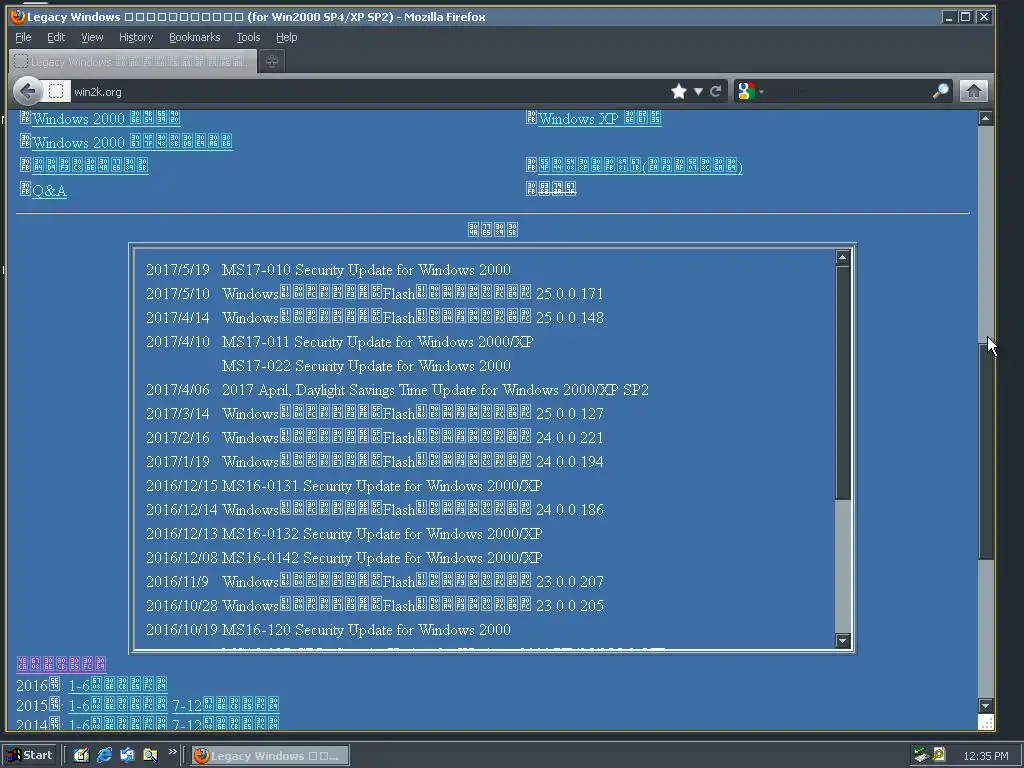This screenshot has width=1024, height=768.
Task: Click the third quick launch icon
Action: 127,755
